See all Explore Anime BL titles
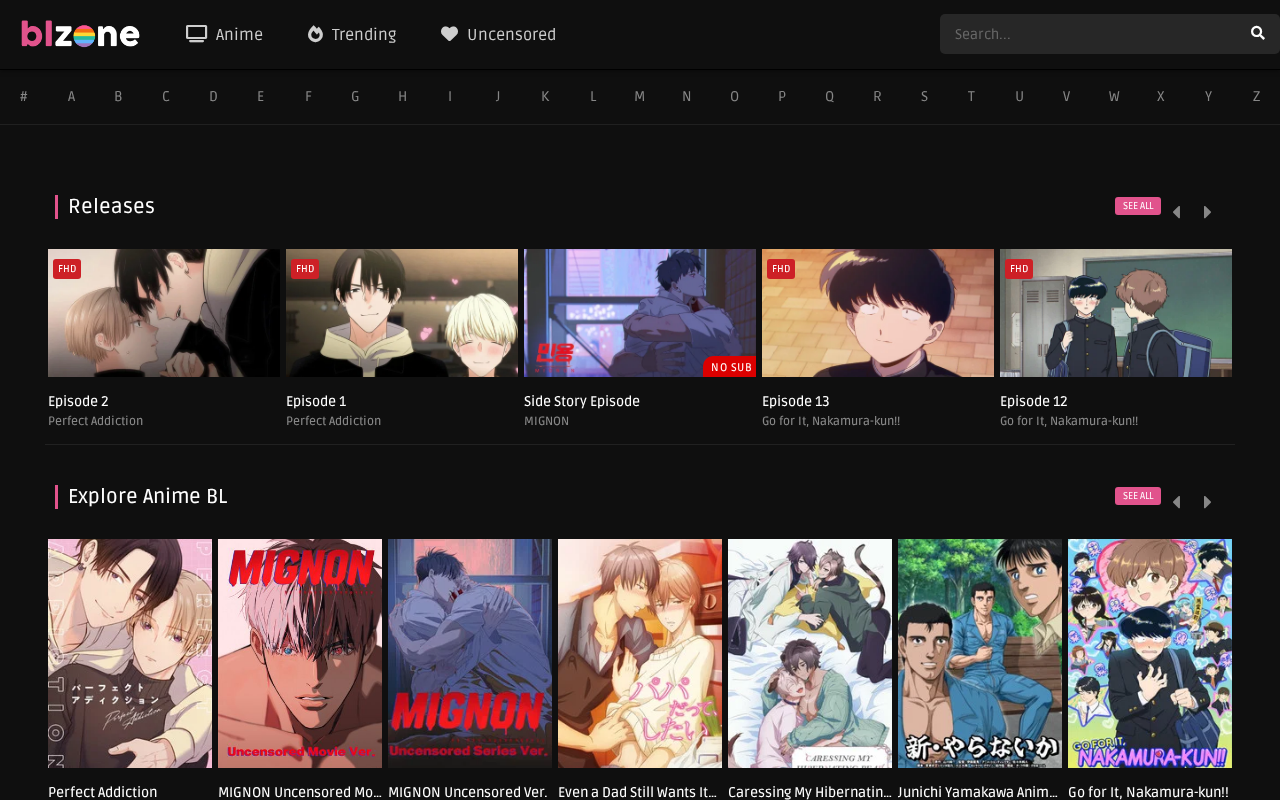Viewport: 1280px width, 800px height. pos(1138,496)
